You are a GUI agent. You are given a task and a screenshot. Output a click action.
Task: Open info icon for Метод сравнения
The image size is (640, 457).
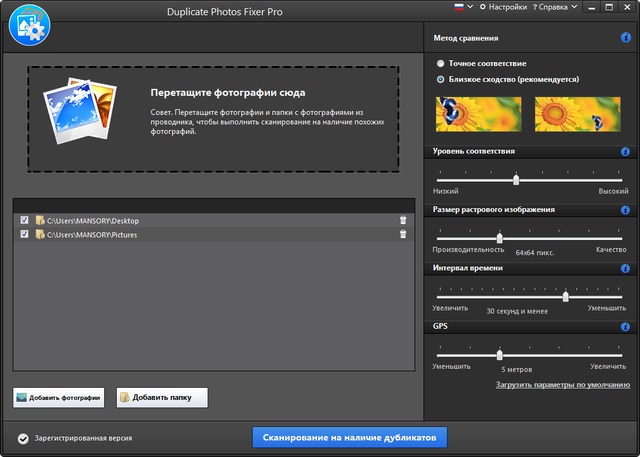(625, 38)
